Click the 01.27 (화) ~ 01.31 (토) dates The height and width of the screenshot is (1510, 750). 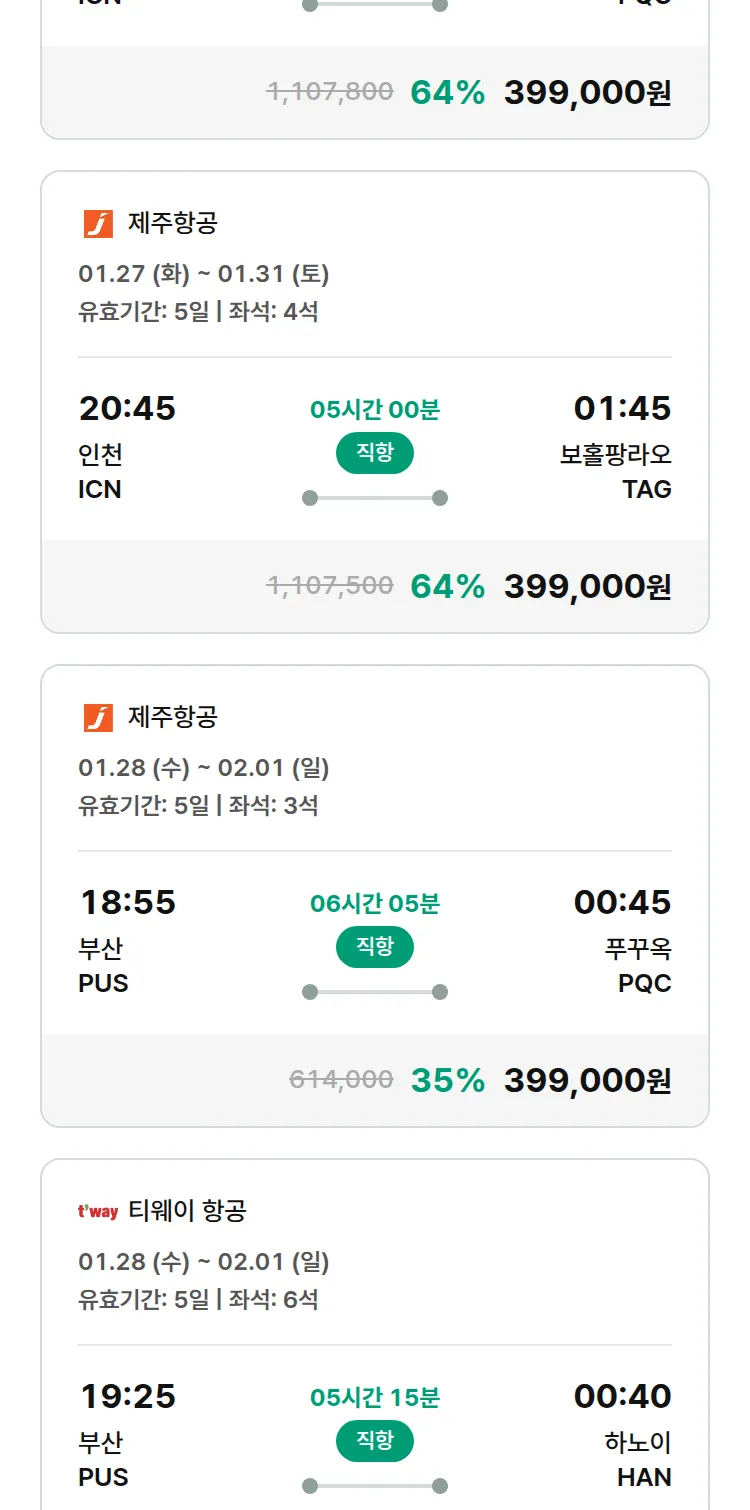pos(204,273)
